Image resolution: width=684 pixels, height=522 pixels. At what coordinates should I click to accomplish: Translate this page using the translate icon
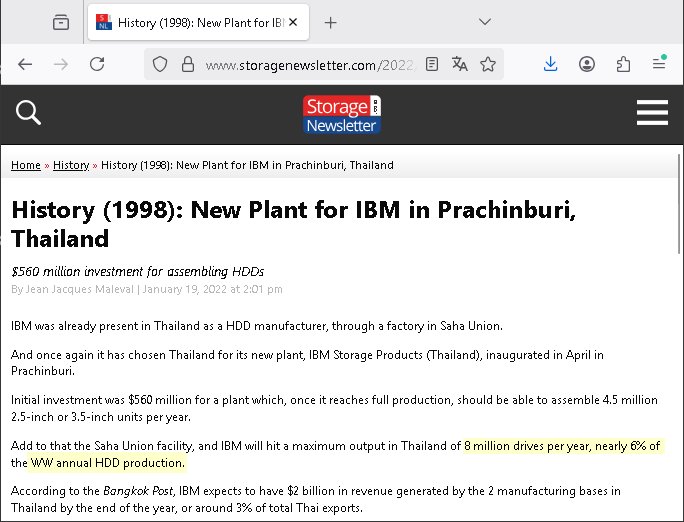pos(460,64)
